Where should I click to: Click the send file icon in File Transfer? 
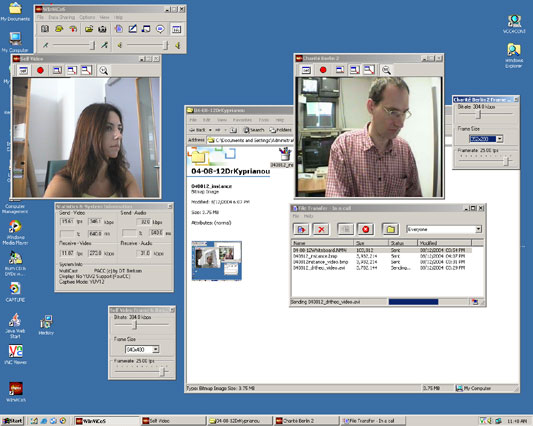[301, 229]
